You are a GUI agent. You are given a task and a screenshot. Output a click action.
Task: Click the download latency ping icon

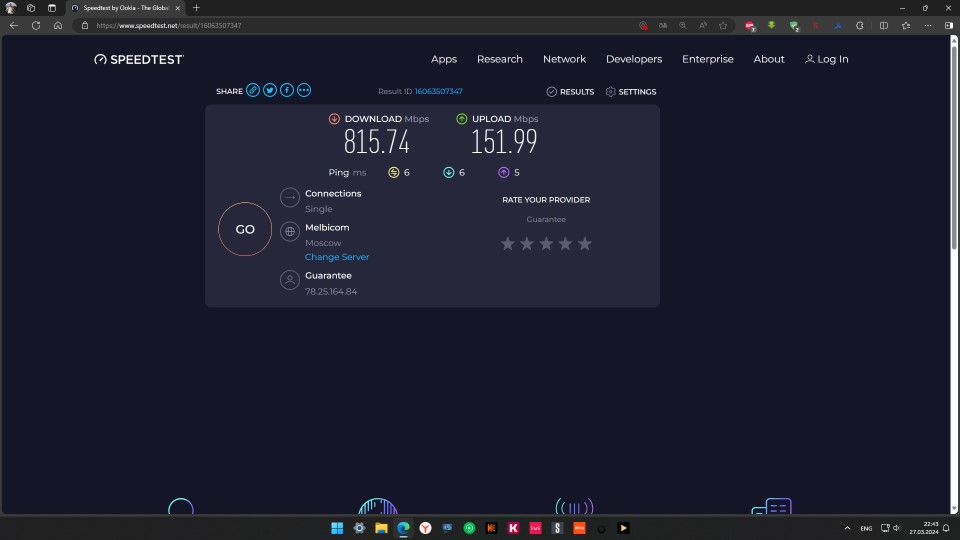[x=449, y=173]
